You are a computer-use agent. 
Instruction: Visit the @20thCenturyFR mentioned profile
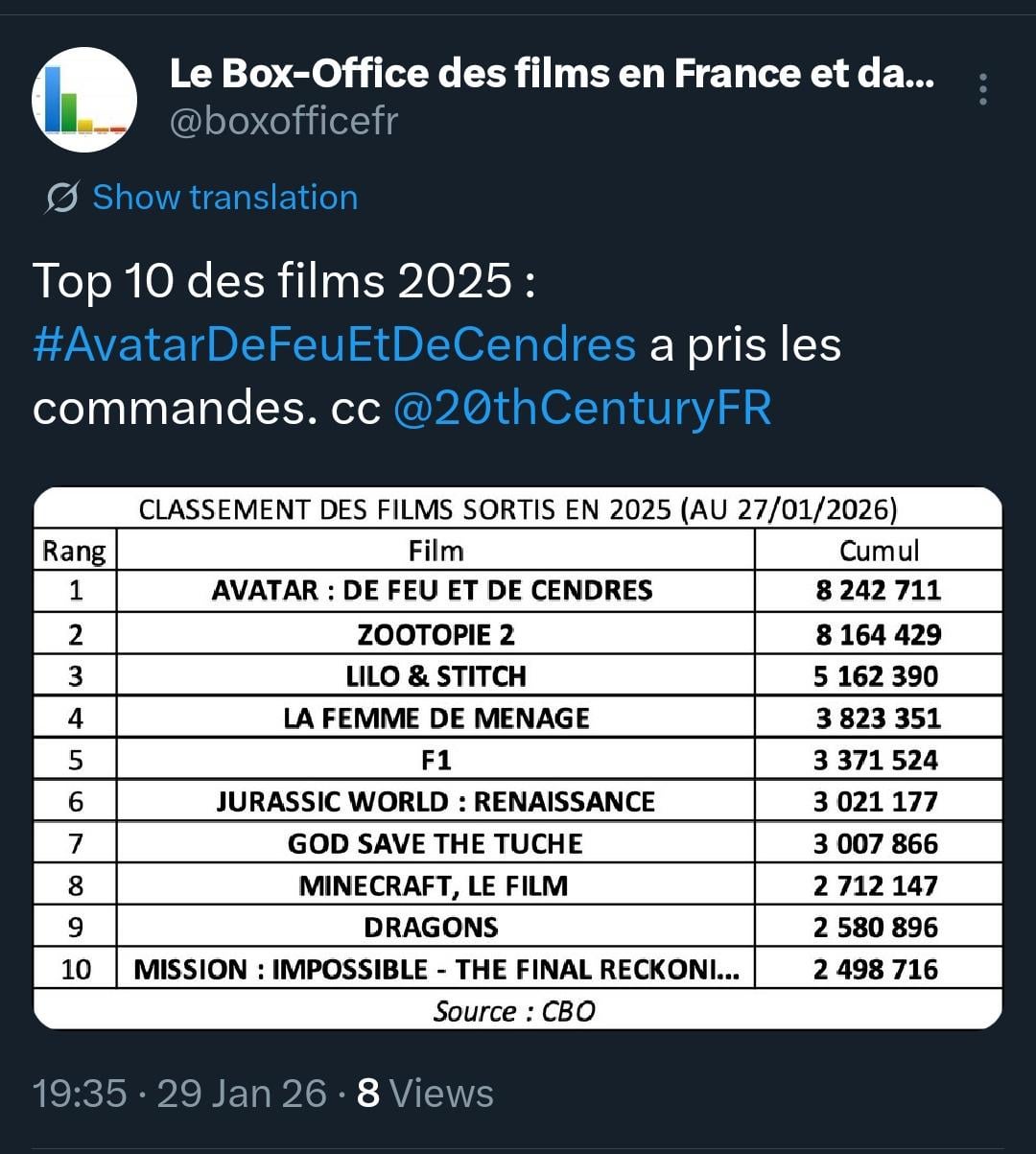(582, 408)
